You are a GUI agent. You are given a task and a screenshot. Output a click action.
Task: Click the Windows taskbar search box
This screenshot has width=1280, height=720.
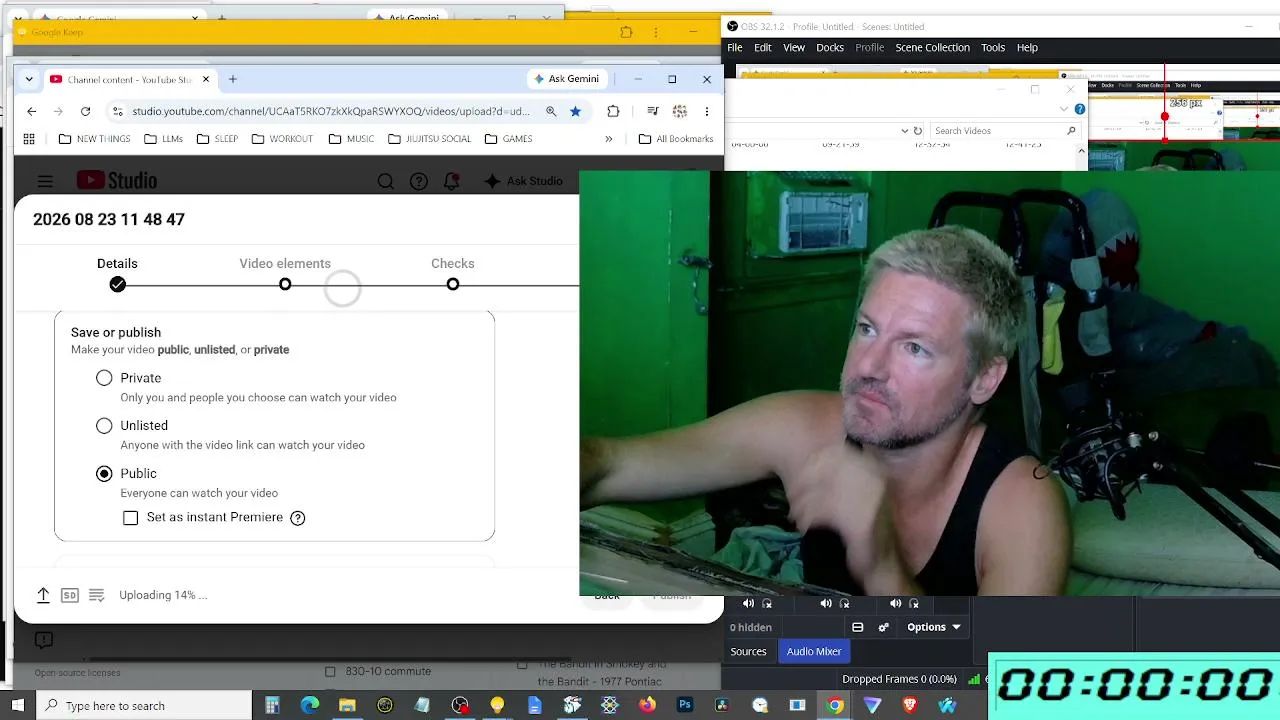[x=145, y=706]
